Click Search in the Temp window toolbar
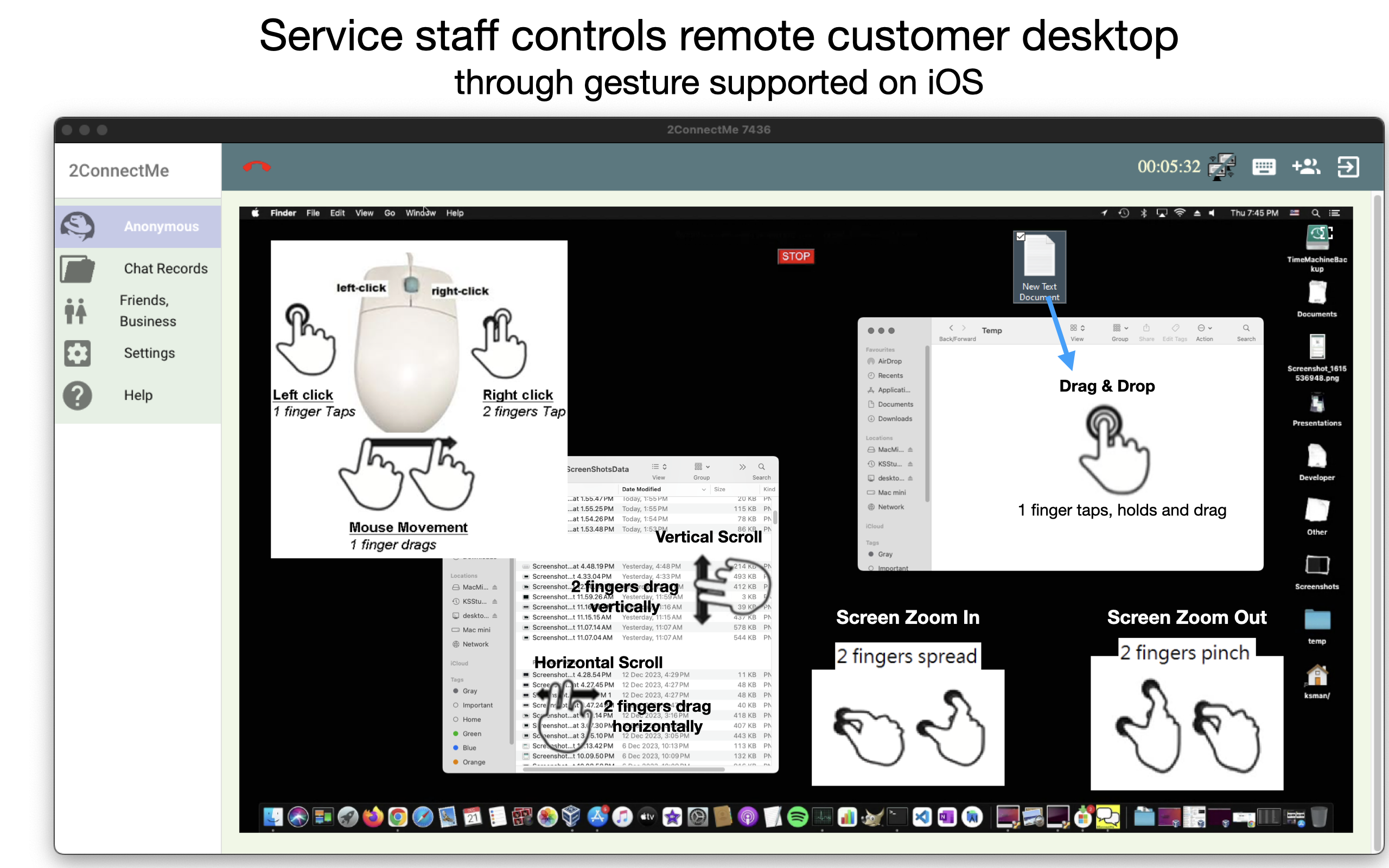 [x=1246, y=332]
